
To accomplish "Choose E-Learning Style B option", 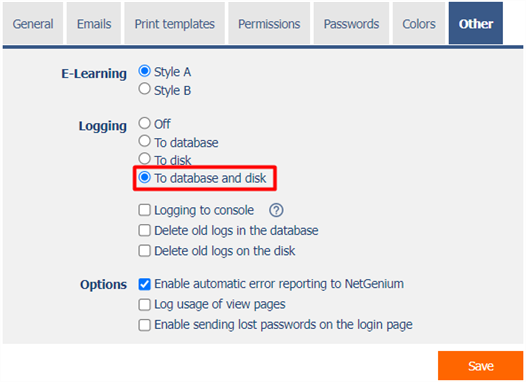I will [x=145, y=89].
